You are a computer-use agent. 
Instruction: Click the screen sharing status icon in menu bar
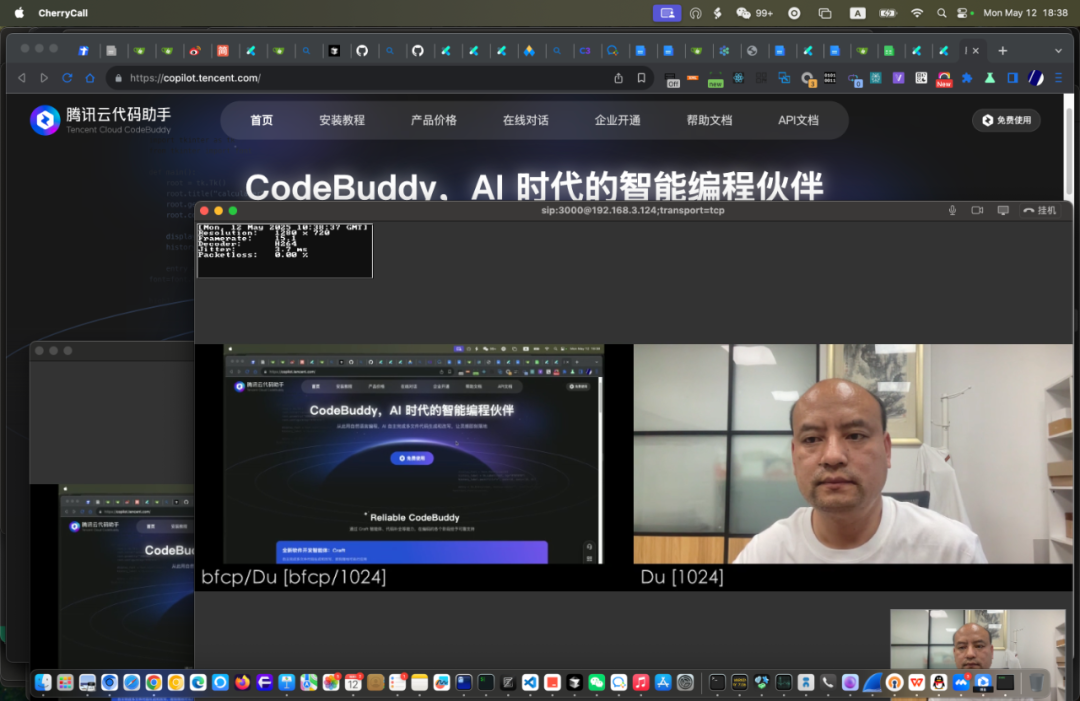coord(667,12)
